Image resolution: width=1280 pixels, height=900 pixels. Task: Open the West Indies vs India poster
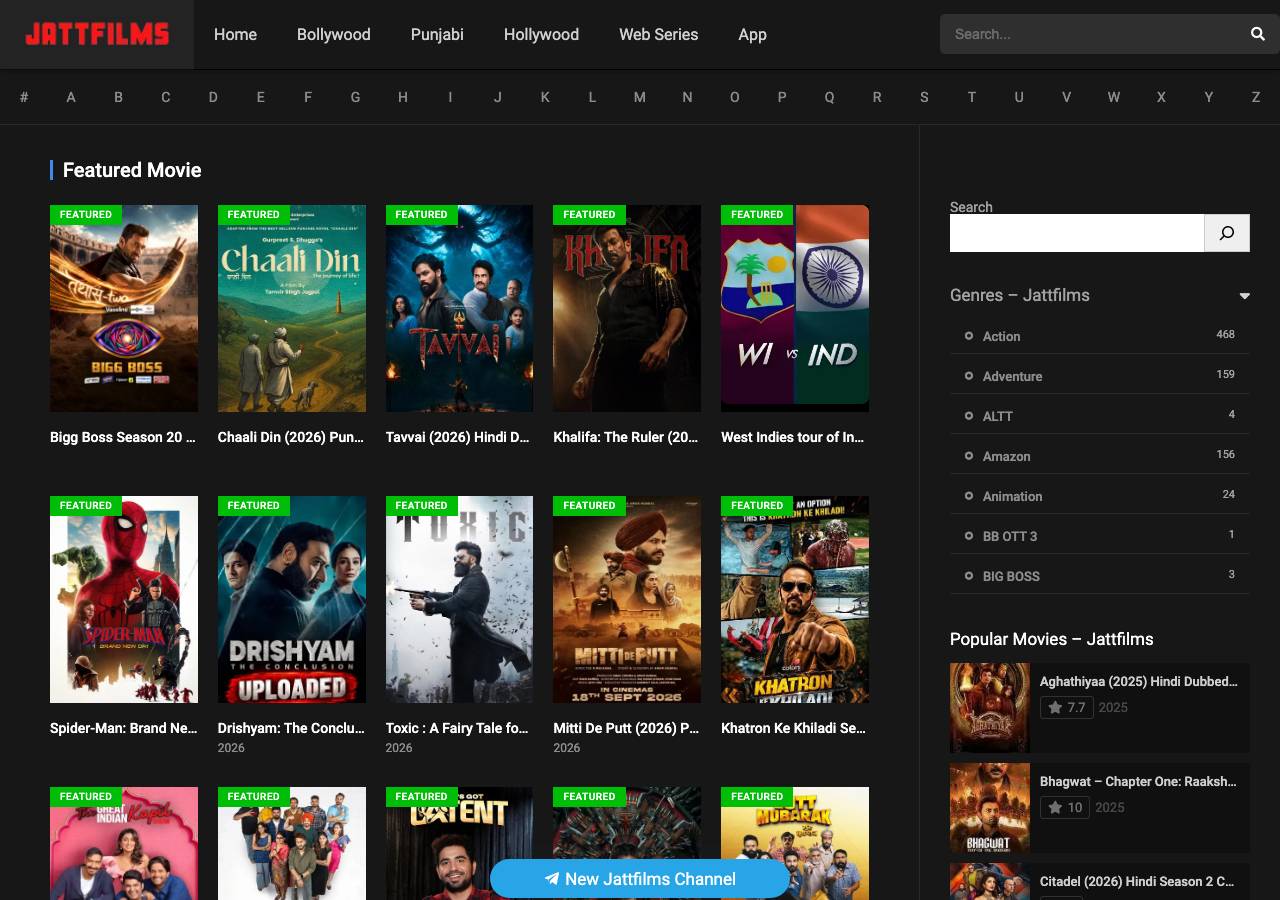[x=795, y=308]
